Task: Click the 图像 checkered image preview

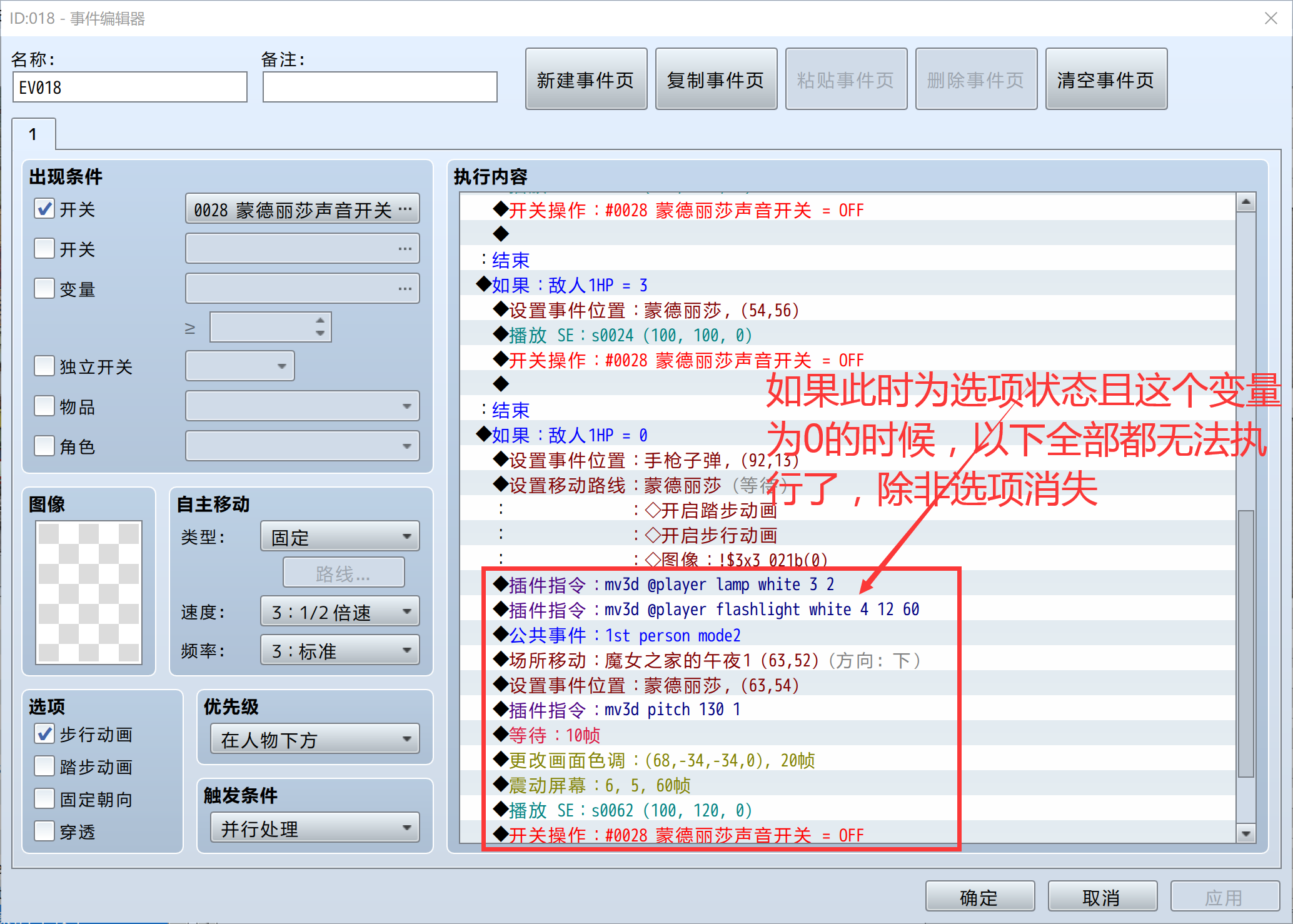Action: pyautogui.click(x=89, y=592)
